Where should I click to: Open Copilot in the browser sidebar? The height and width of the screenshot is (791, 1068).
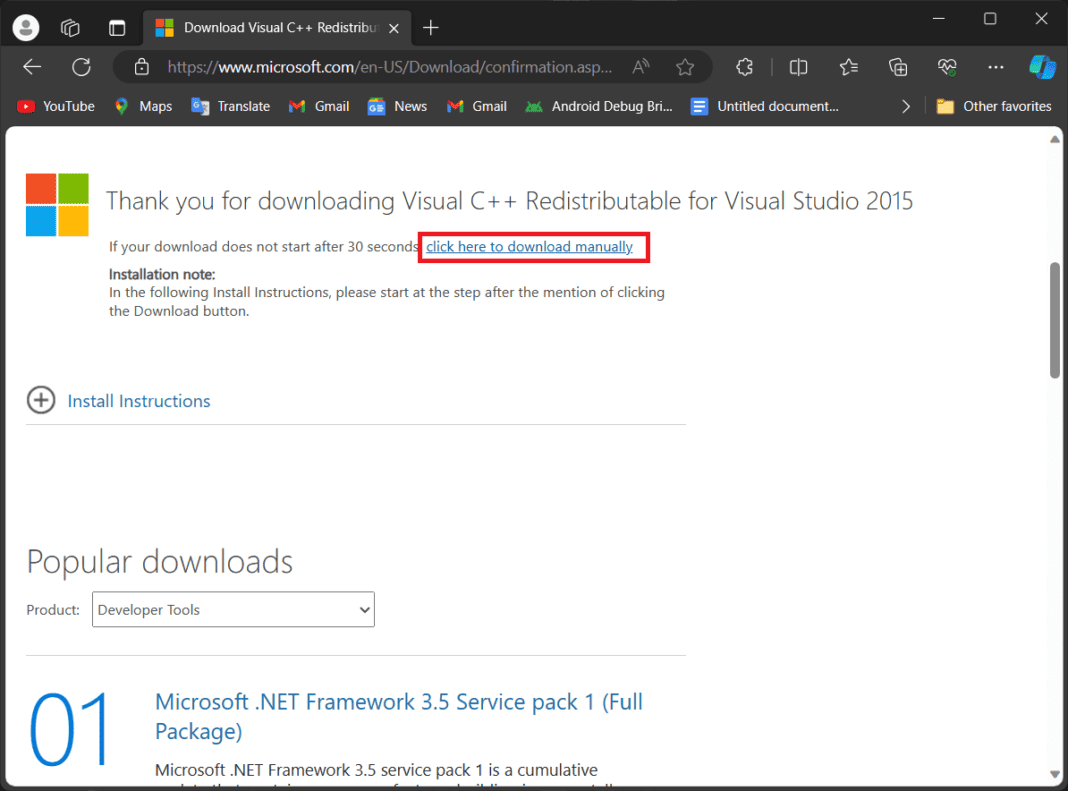(x=1043, y=67)
